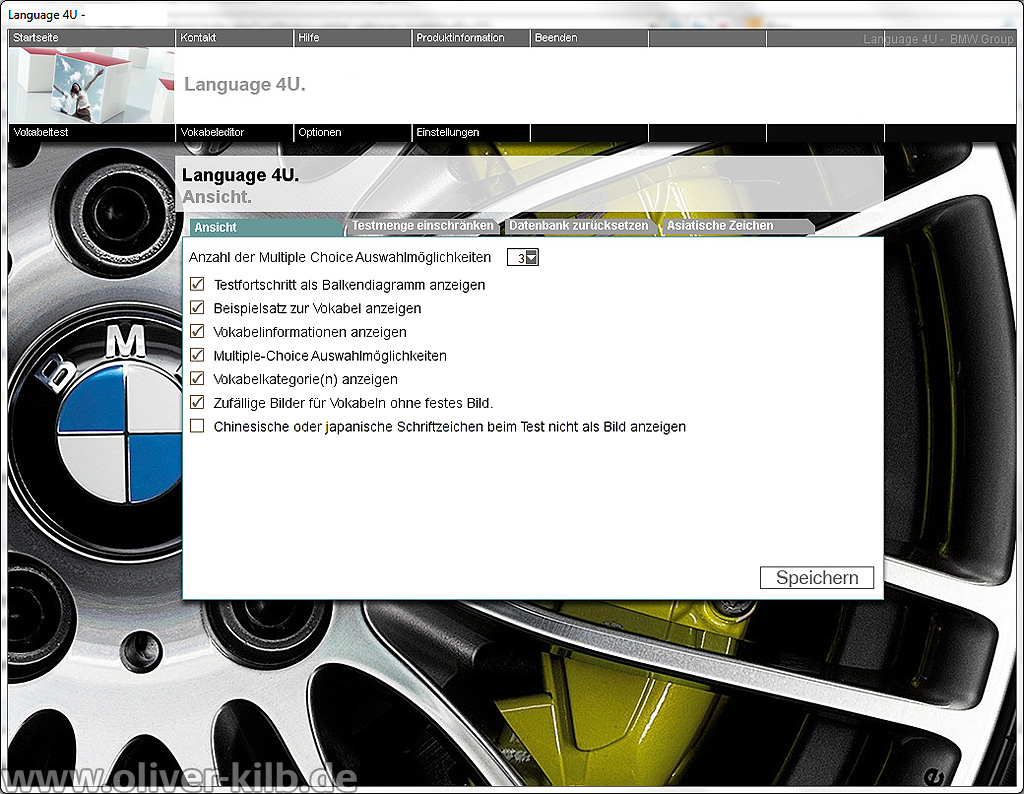Switch to the Testmenge einschränken tab

tap(423, 226)
